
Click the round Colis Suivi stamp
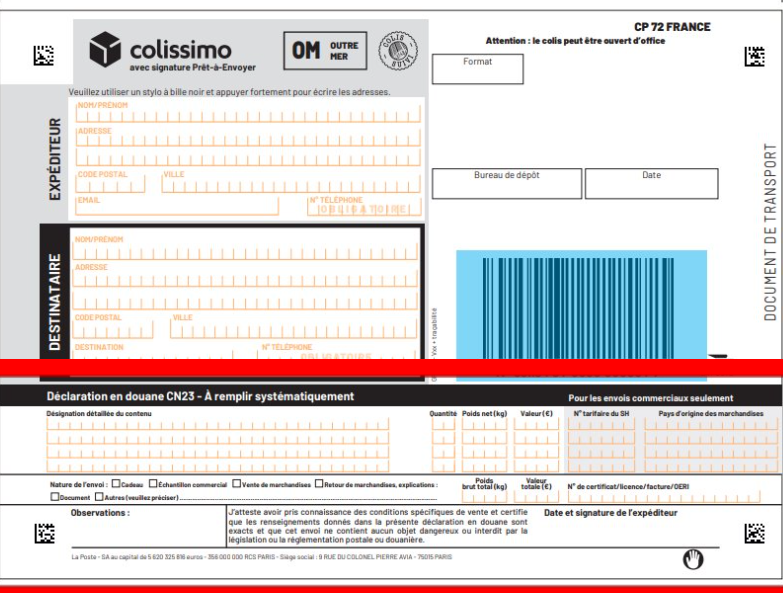tap(398, 50)
